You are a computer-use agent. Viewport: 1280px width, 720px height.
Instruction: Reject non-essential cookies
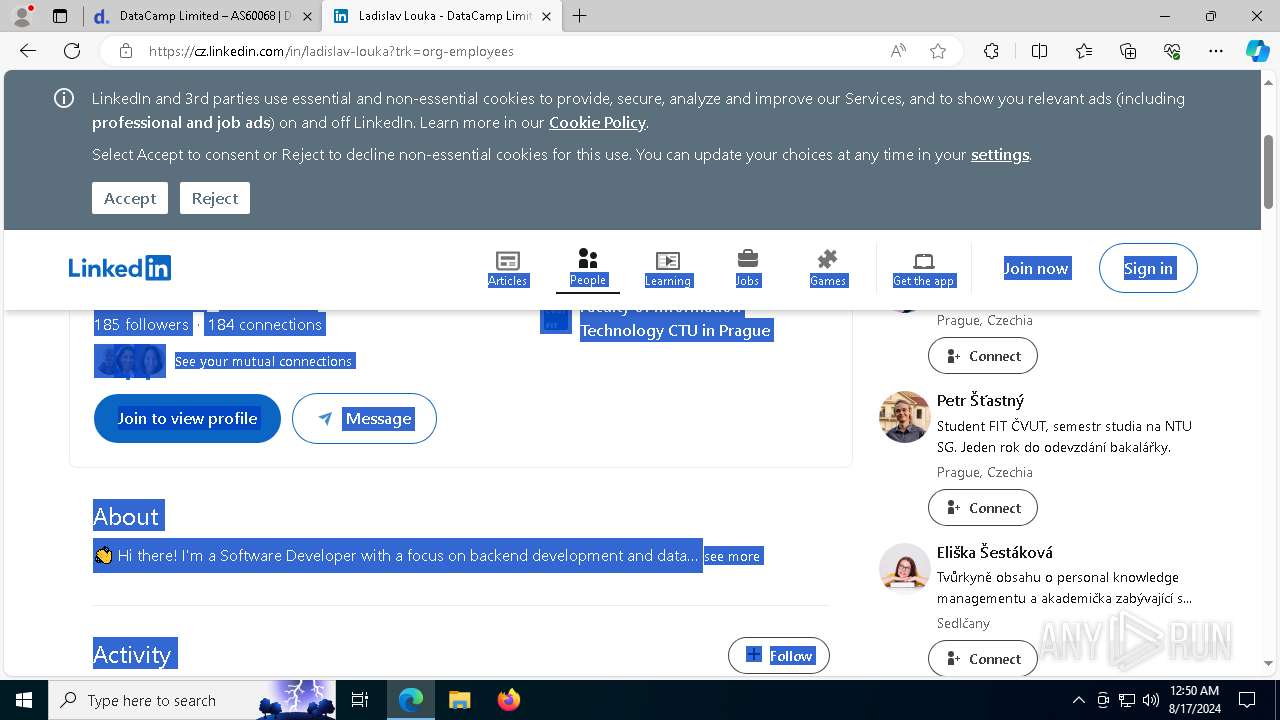point(215,198)
